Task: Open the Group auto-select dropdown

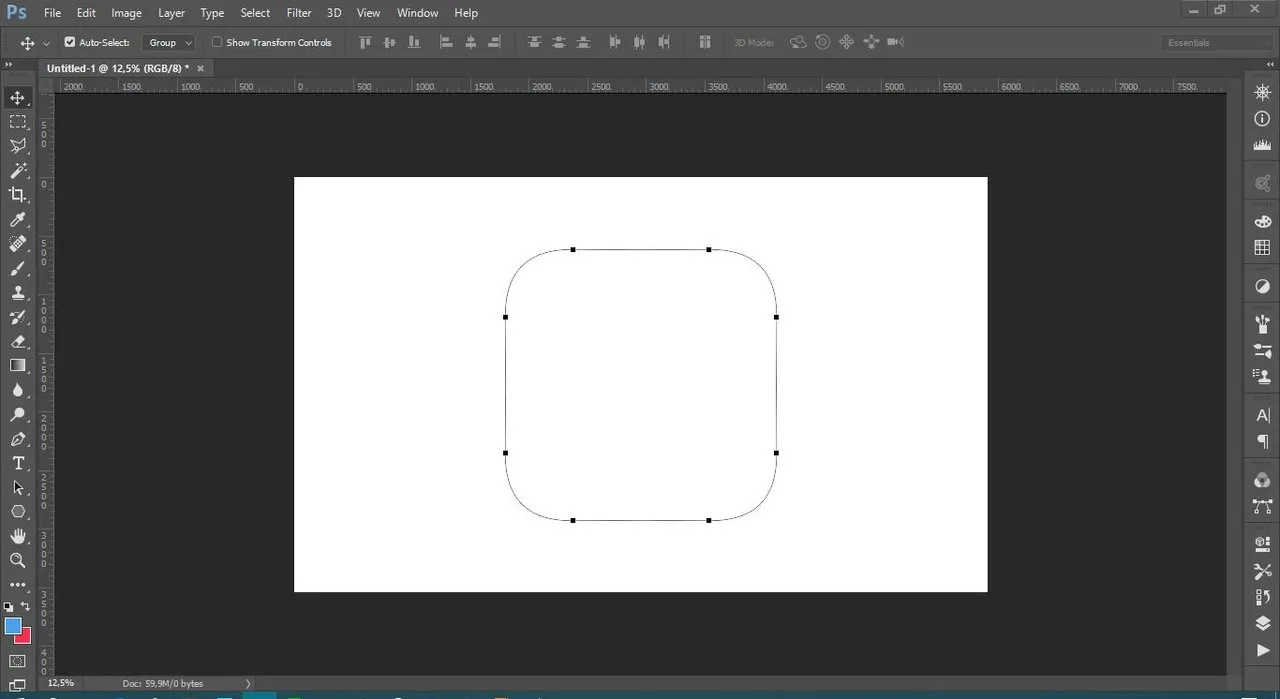Action: tap(168, 42)
